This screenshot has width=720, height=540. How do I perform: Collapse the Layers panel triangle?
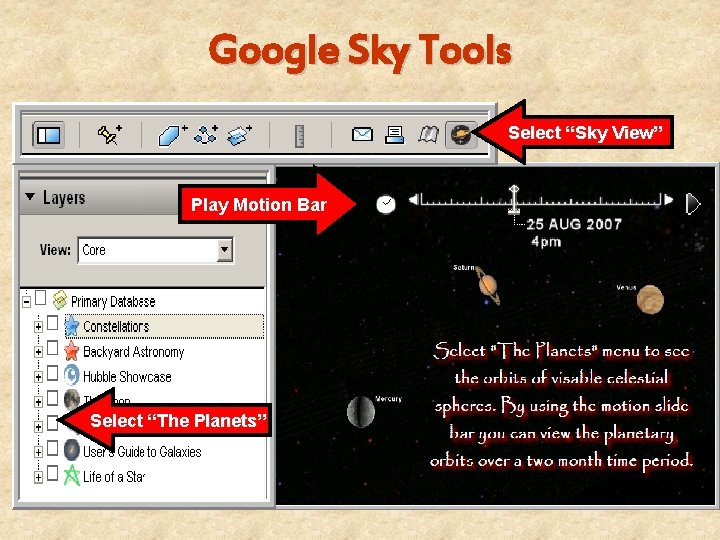coord(30,197)
